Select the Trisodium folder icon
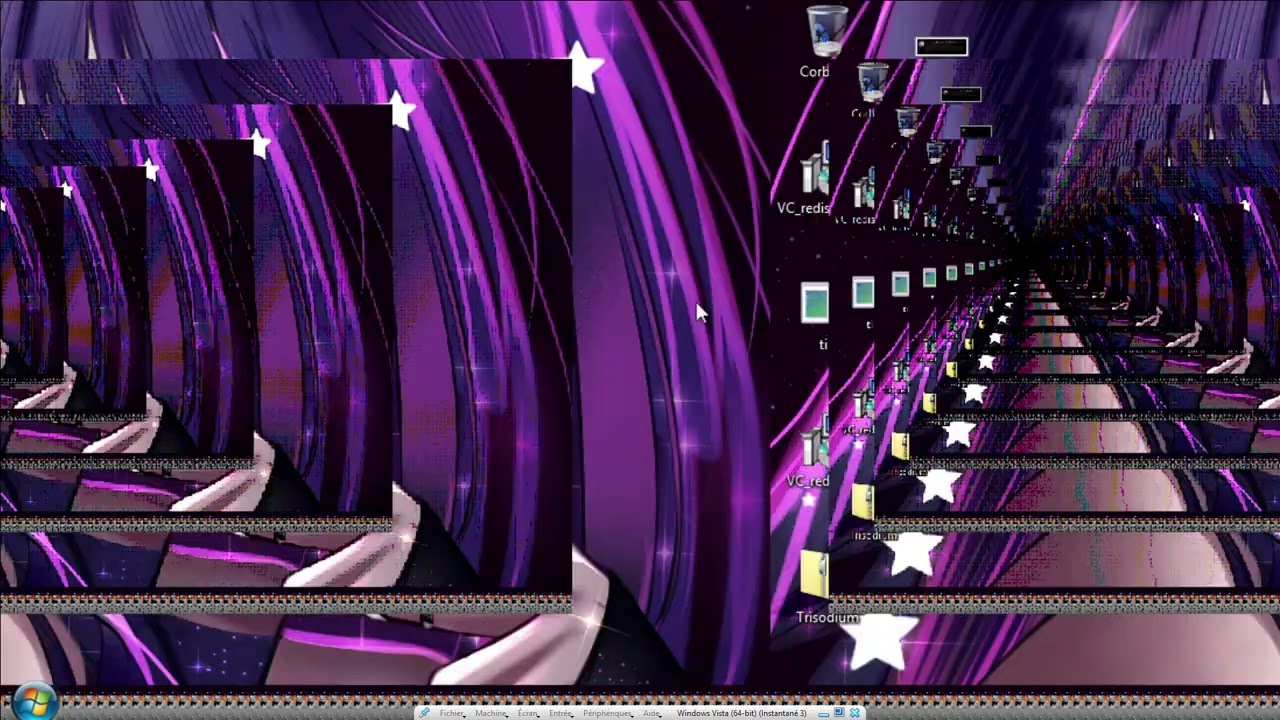This screenshot has width=1280, height=720. [814, 574]
